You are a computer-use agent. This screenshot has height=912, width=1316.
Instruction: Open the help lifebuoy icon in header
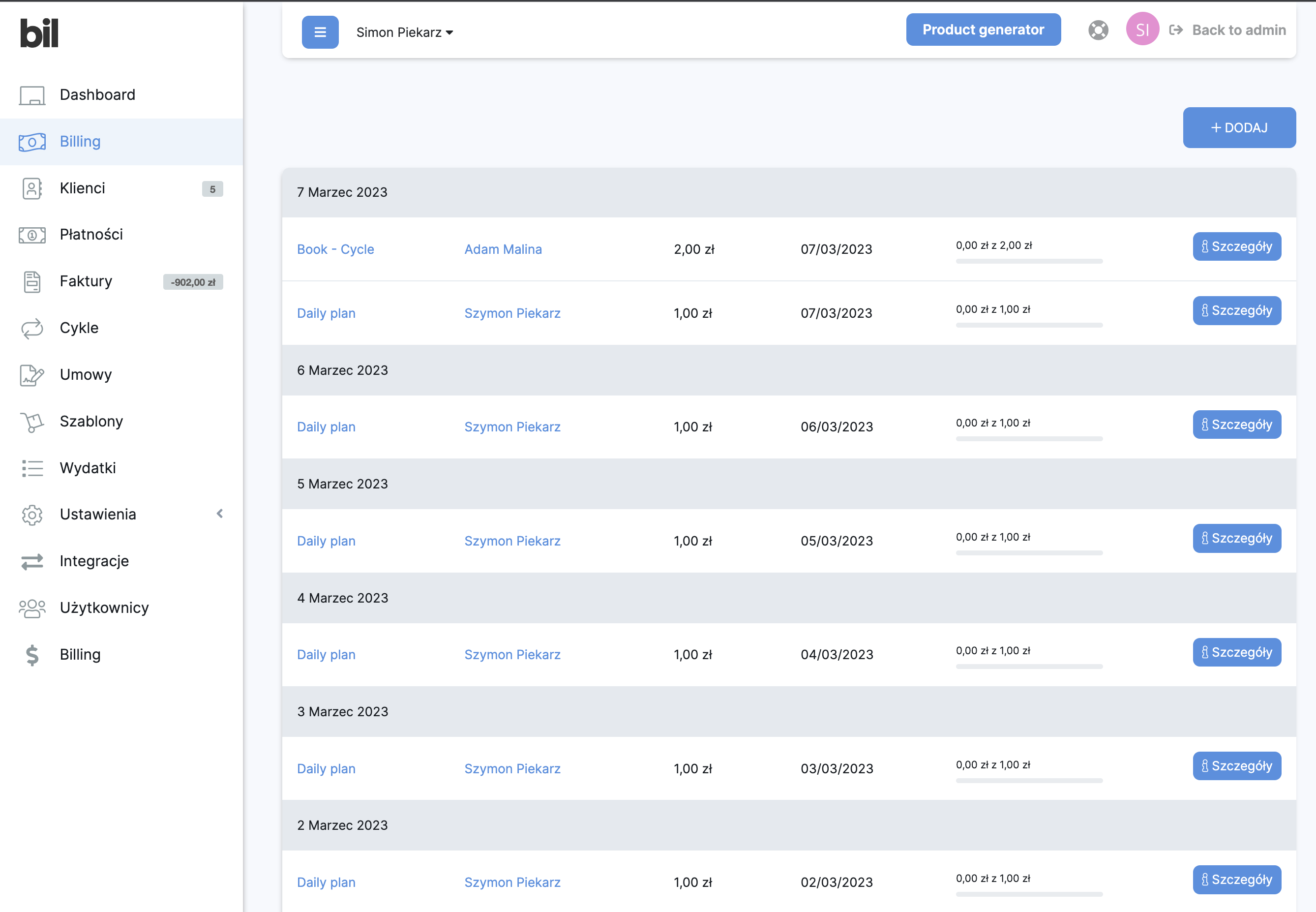click(1097, 30)
